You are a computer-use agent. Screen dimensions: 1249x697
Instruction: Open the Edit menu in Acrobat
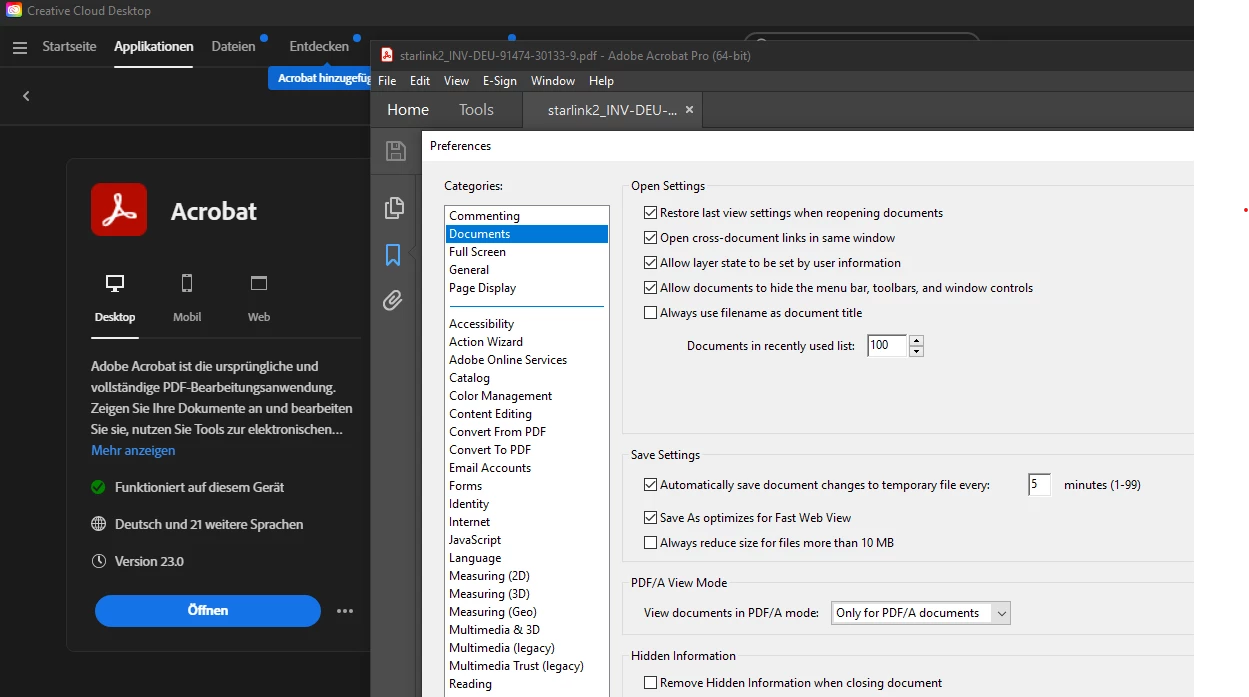(420, 81)
